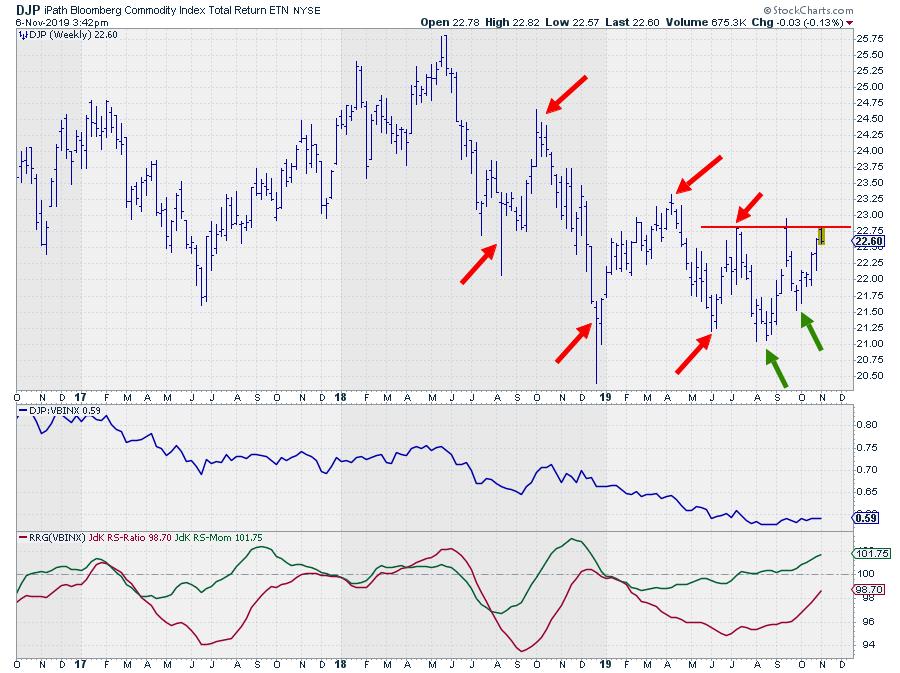900x673 pixels.
Task: Click the 24.00 price axis label
Action: coord(870,151)
